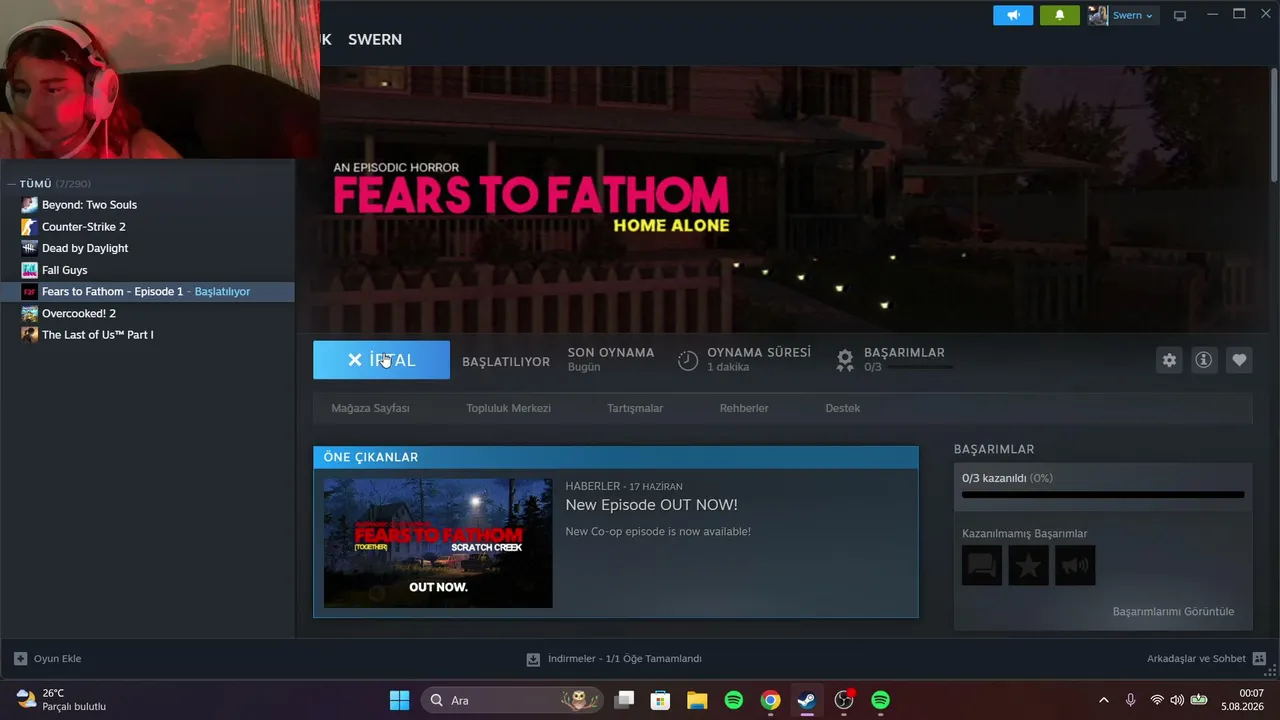Open the Scratch Creek news thumbnail
The height and width of the screenshot is (720, 1280).
coord(438,543)
